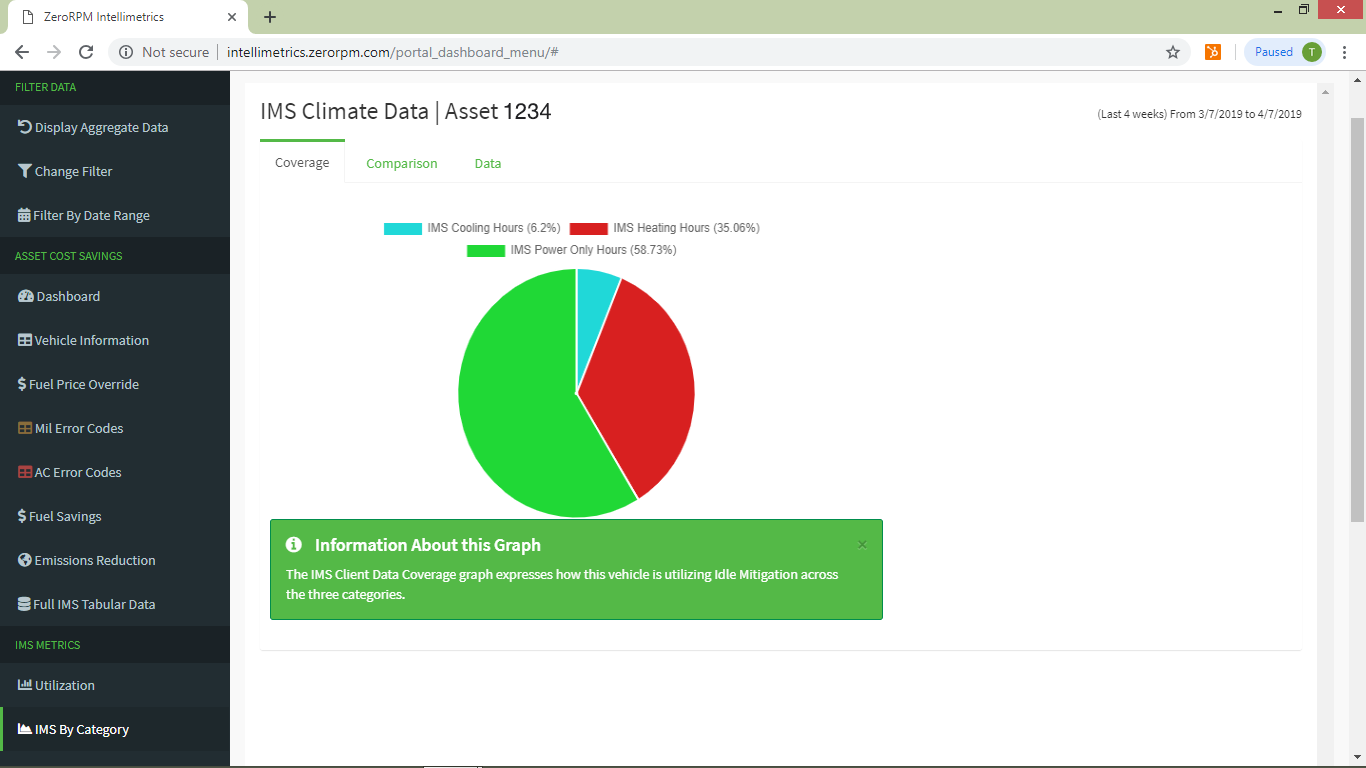This screenshot has width=1366, height=768.
Task: Click the ASSET COST SAVINGS section header
Action: click(x=69, y=256)
